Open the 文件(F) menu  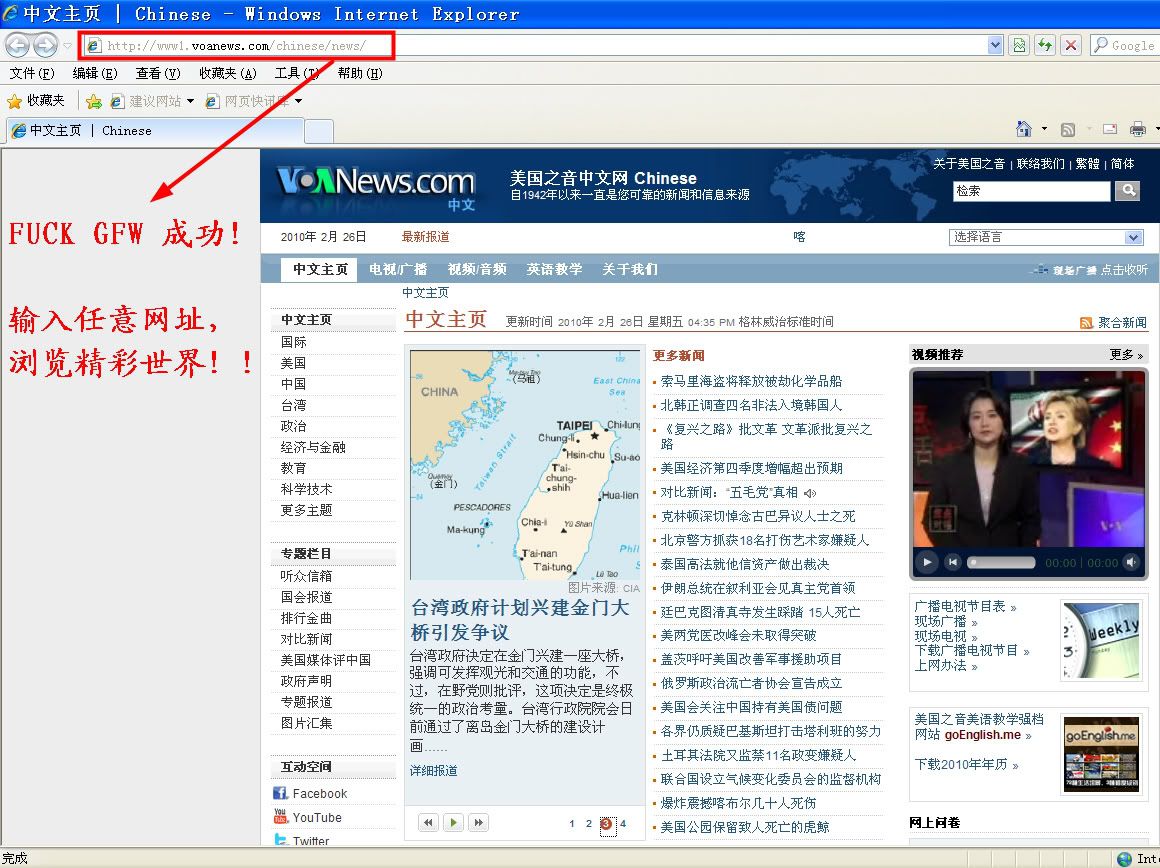click(32, 73)
